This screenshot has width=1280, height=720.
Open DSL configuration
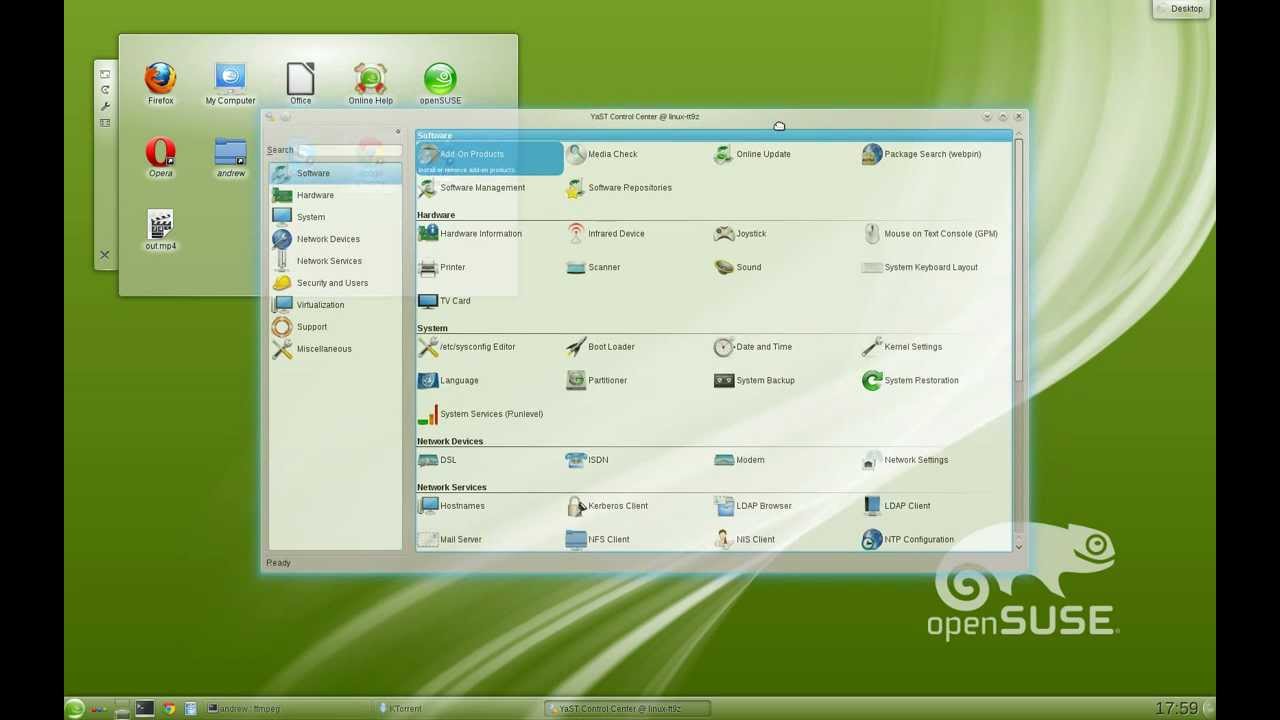[x=437, y=460]
